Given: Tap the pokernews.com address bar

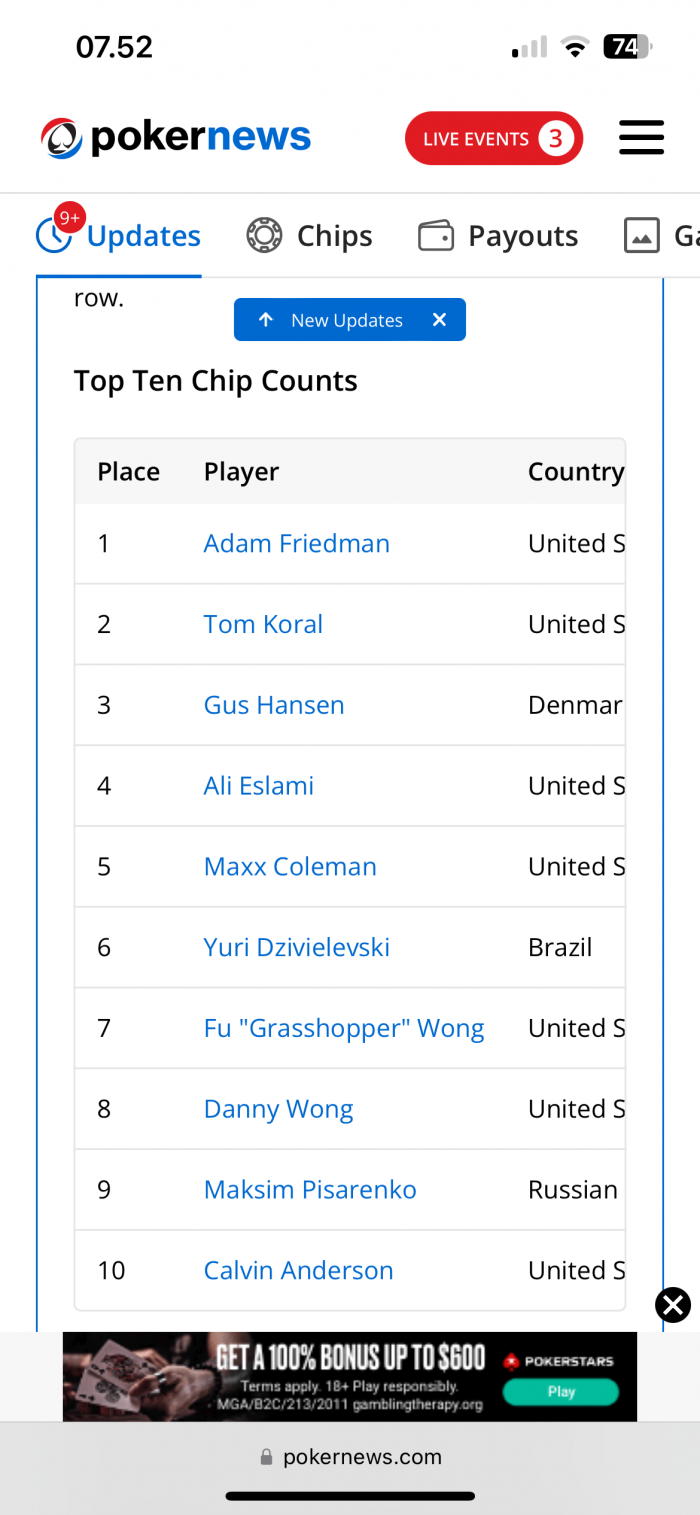Looking at the screenshot, I should coord(350,1457).
